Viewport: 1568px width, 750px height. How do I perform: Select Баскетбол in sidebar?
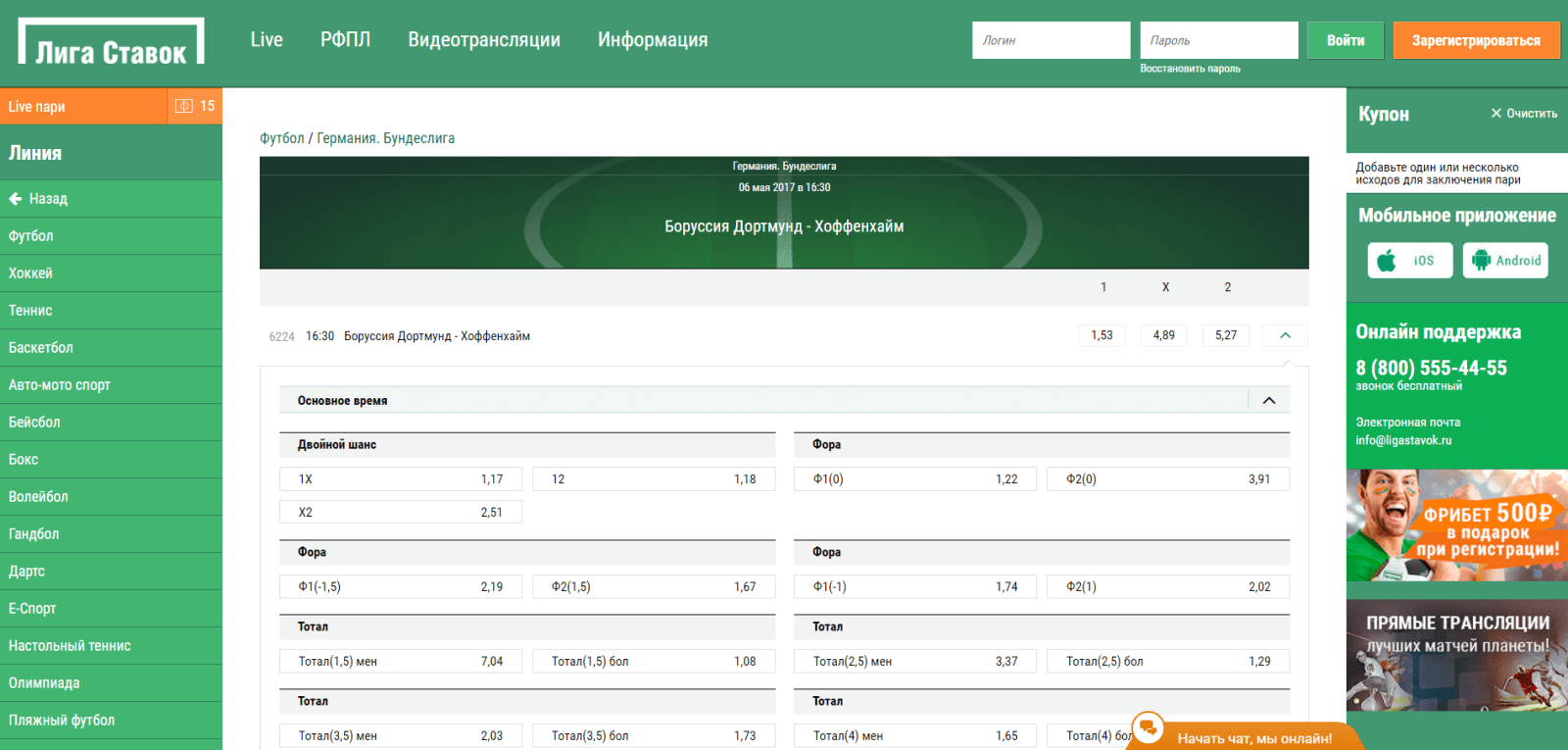[x=111, y=348]
